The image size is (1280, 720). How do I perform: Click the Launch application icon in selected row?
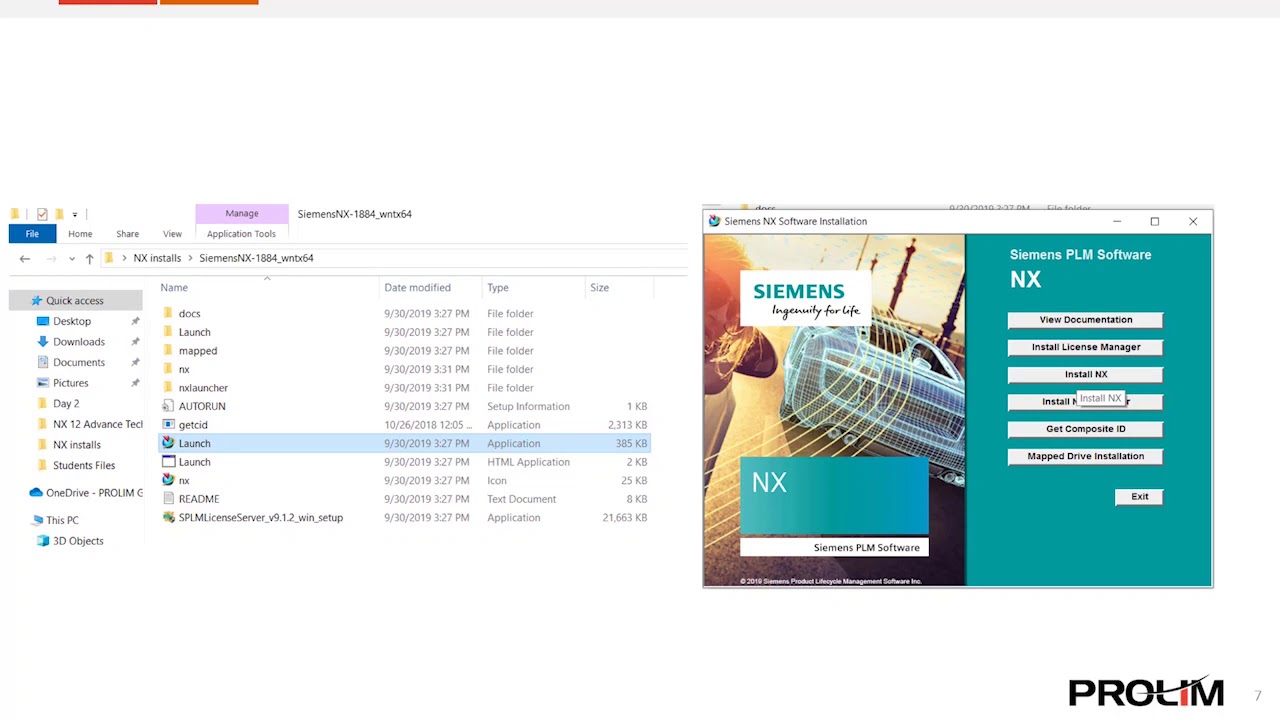click(168, 443)
